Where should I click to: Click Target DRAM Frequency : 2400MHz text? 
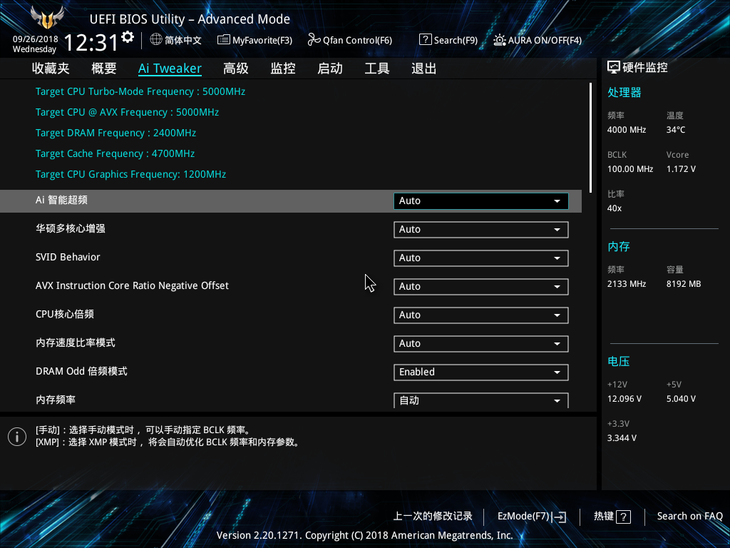(115, 133)
